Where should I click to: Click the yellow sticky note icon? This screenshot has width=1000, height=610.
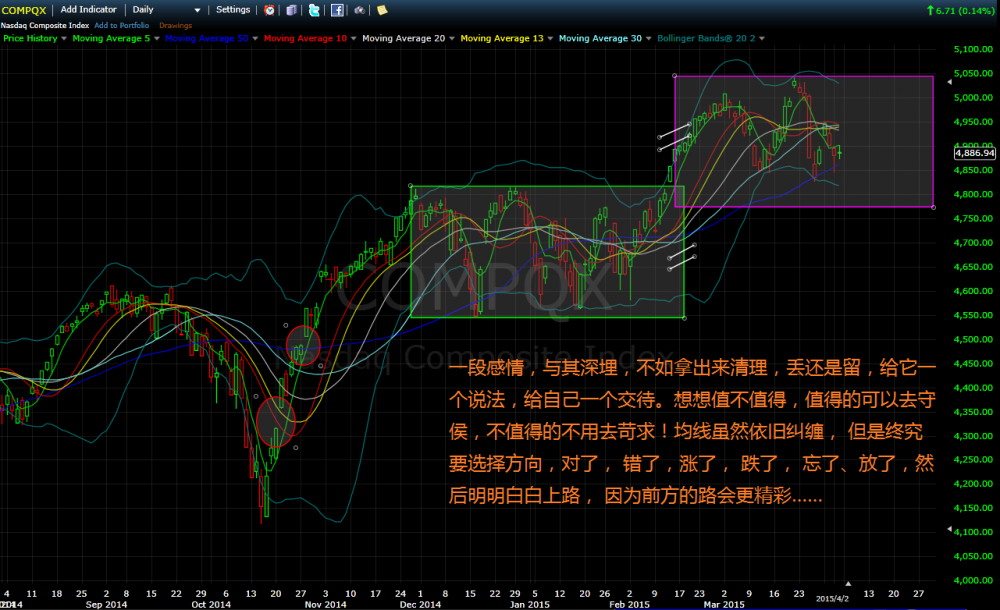382,10
